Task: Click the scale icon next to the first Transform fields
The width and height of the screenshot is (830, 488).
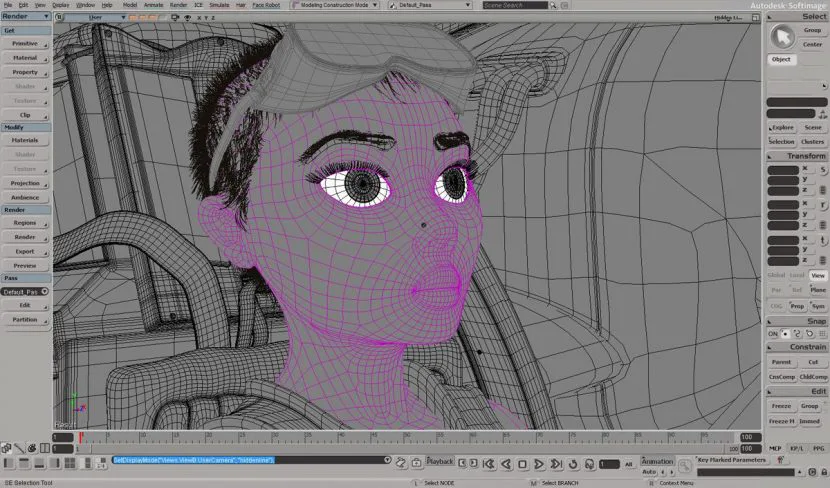Action: coord(823,170)
